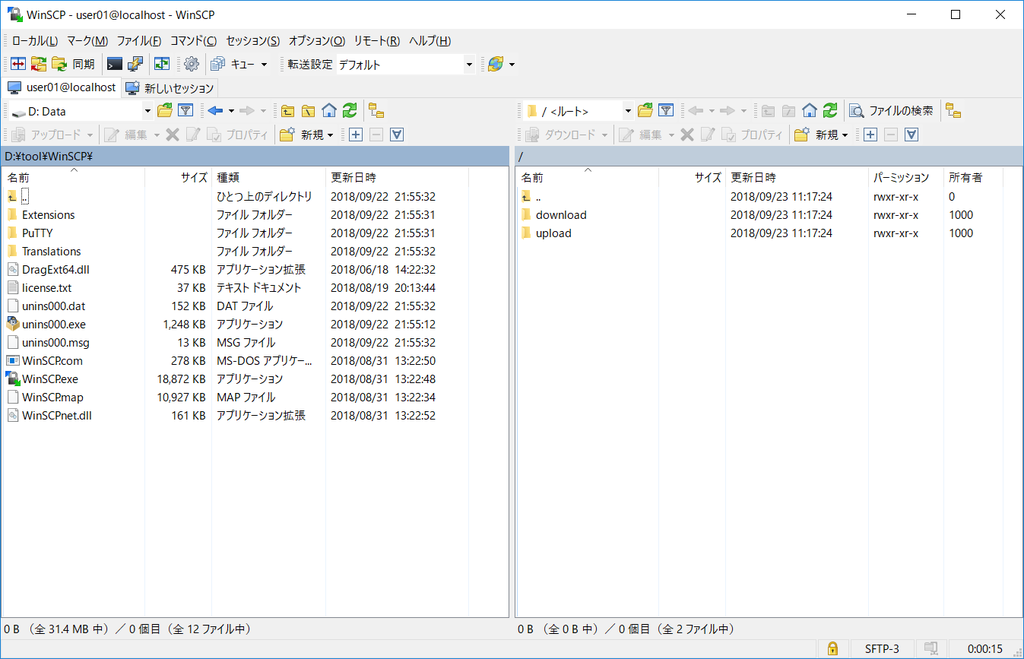Expand the globe icon dropdown arrow

click(512, 64)
